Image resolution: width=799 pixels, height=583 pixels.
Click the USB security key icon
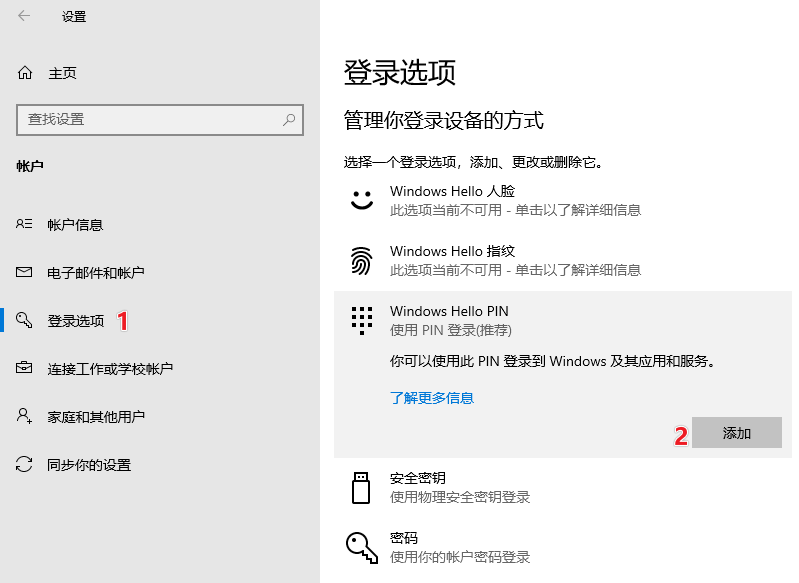[x=361, y=488]
